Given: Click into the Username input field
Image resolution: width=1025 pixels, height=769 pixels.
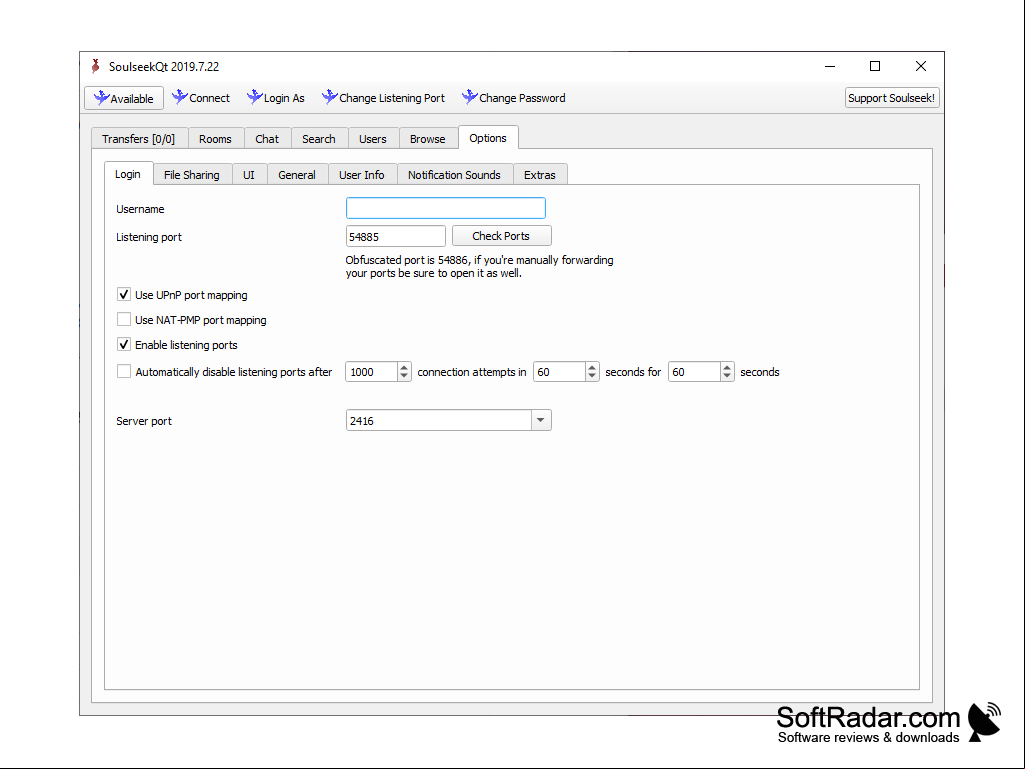Looking at the screenshot, I should pyautogui.click(x=446, y=209).
